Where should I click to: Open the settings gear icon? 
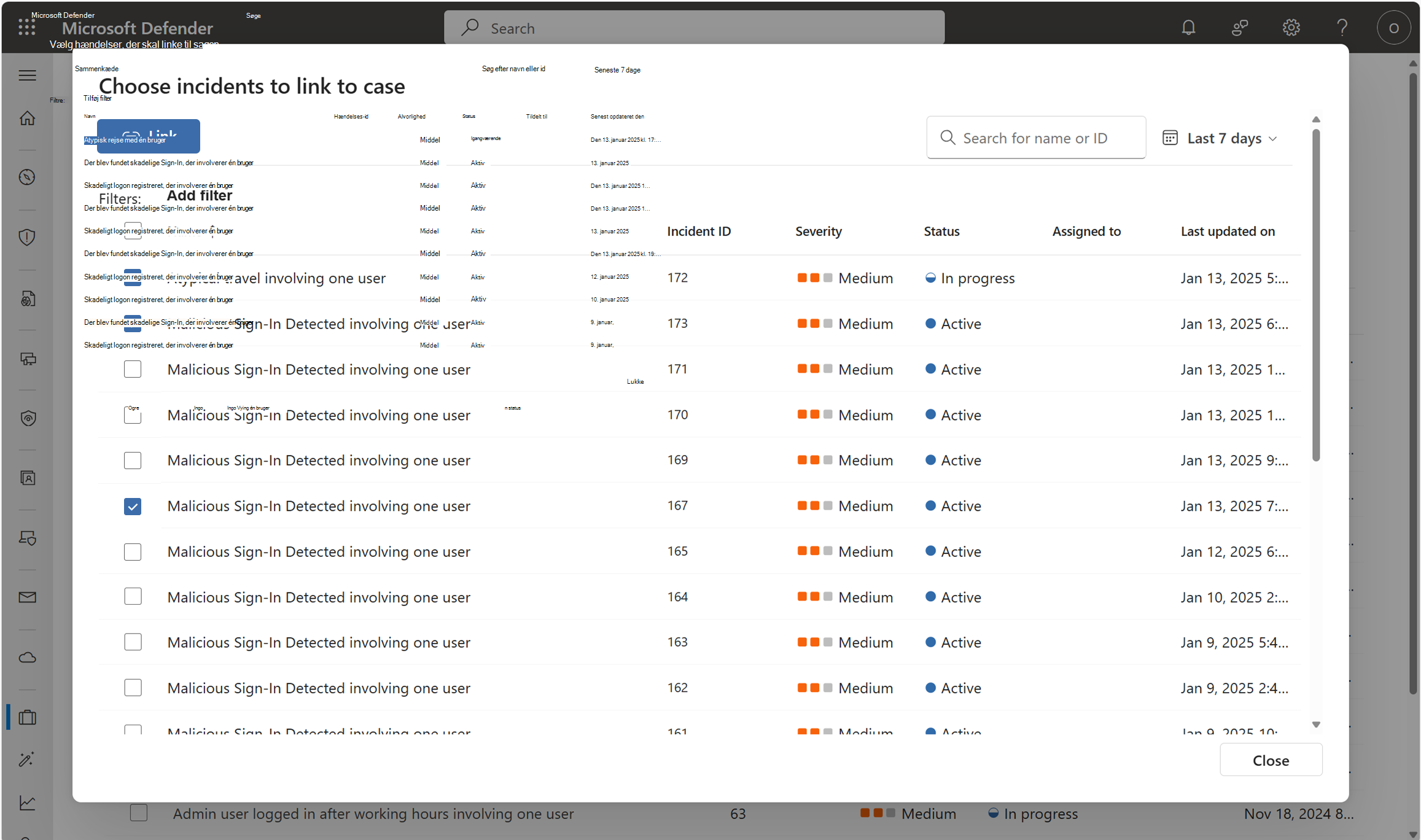pos(1291,28)
